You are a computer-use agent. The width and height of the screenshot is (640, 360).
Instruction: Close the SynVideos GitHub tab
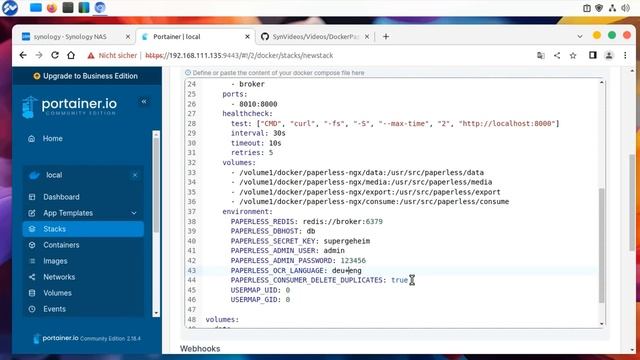[x=367, y=37]
